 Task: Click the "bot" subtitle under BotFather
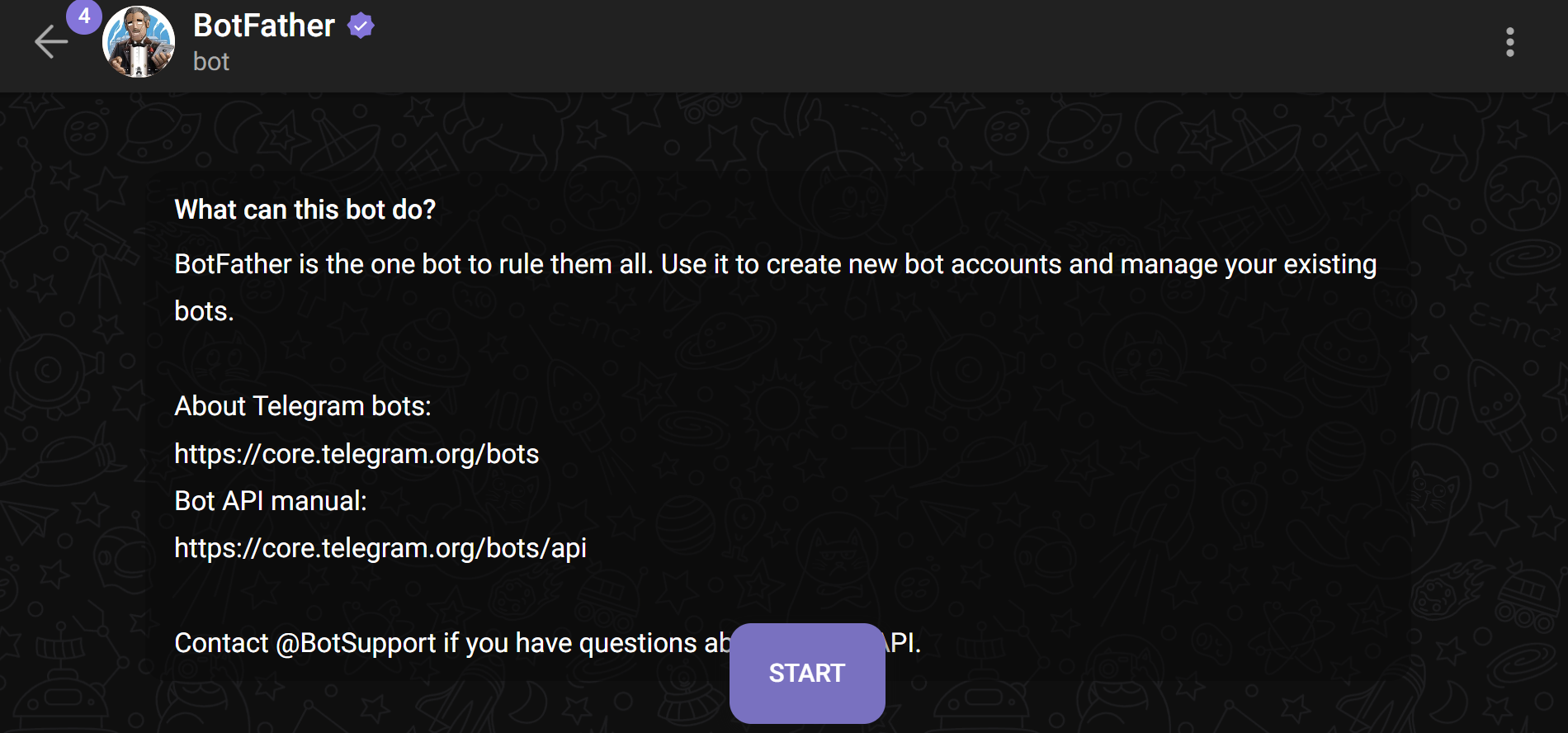click(x=211, y=62)
